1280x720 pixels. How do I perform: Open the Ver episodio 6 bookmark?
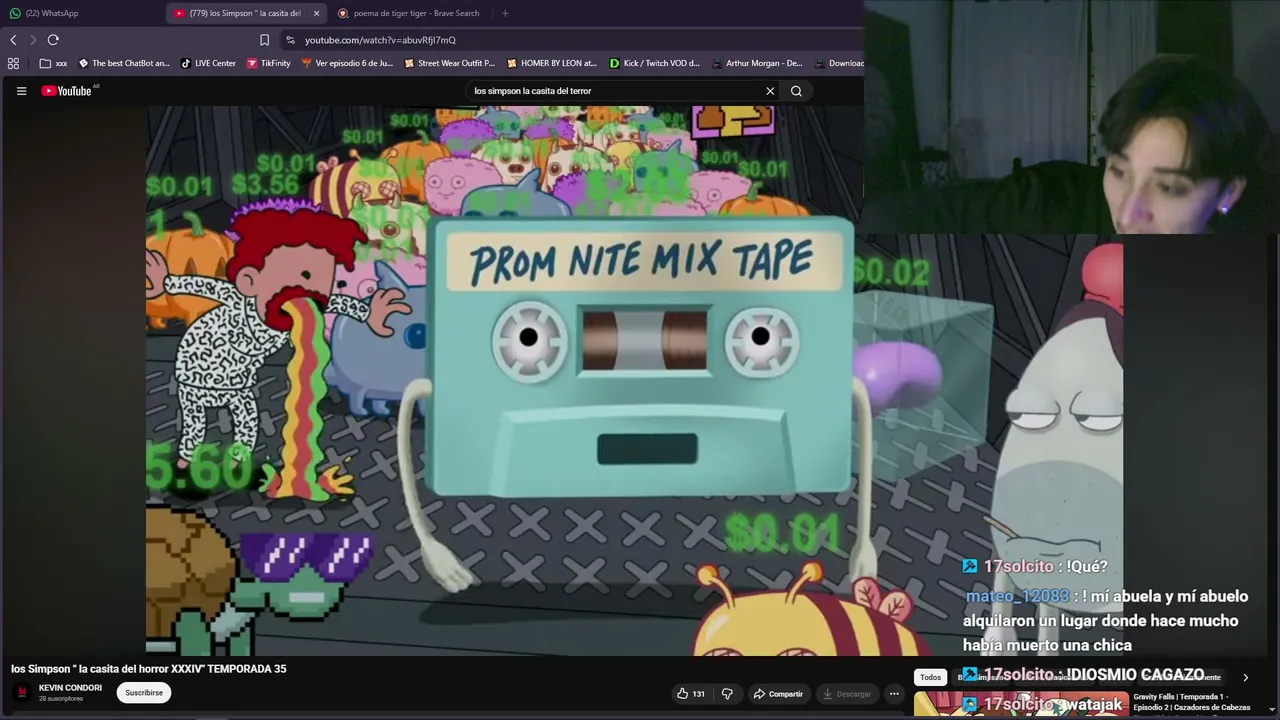pyautogui.click(x=348, y=63)
